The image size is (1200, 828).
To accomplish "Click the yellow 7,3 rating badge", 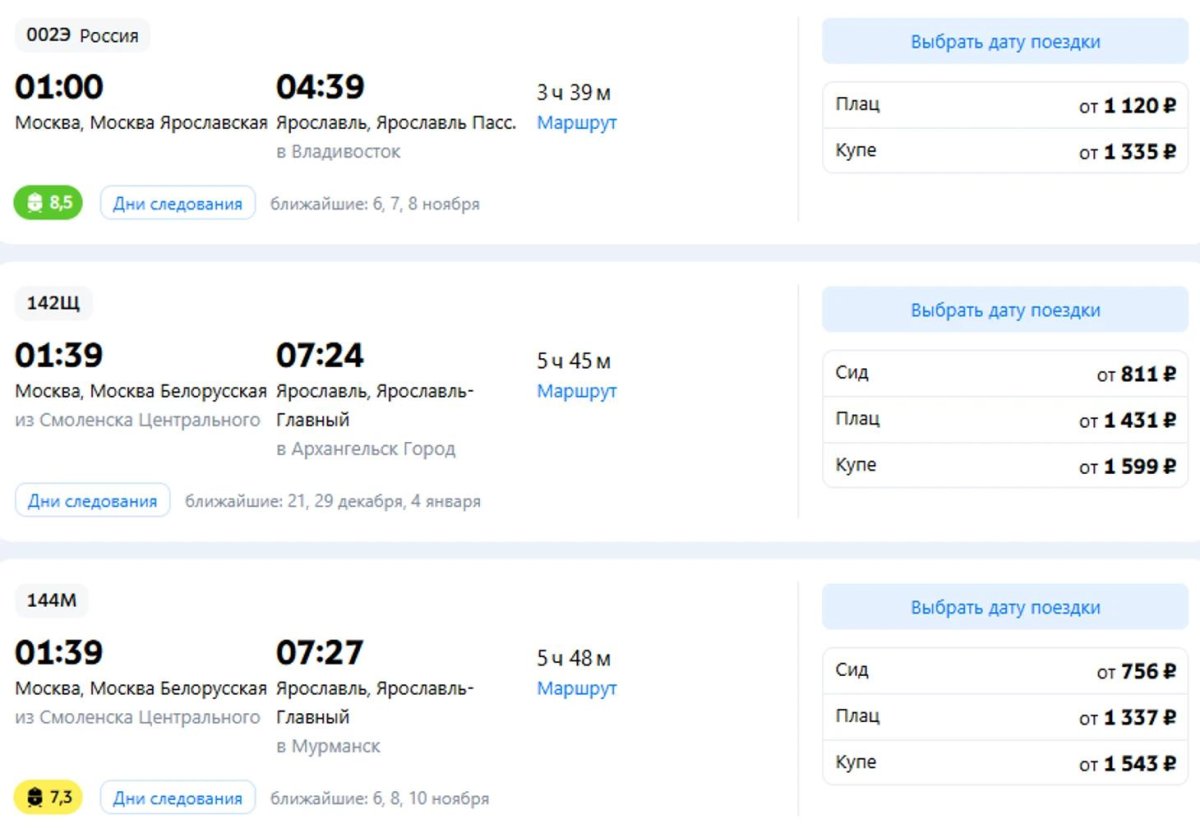I will [48, 797].
